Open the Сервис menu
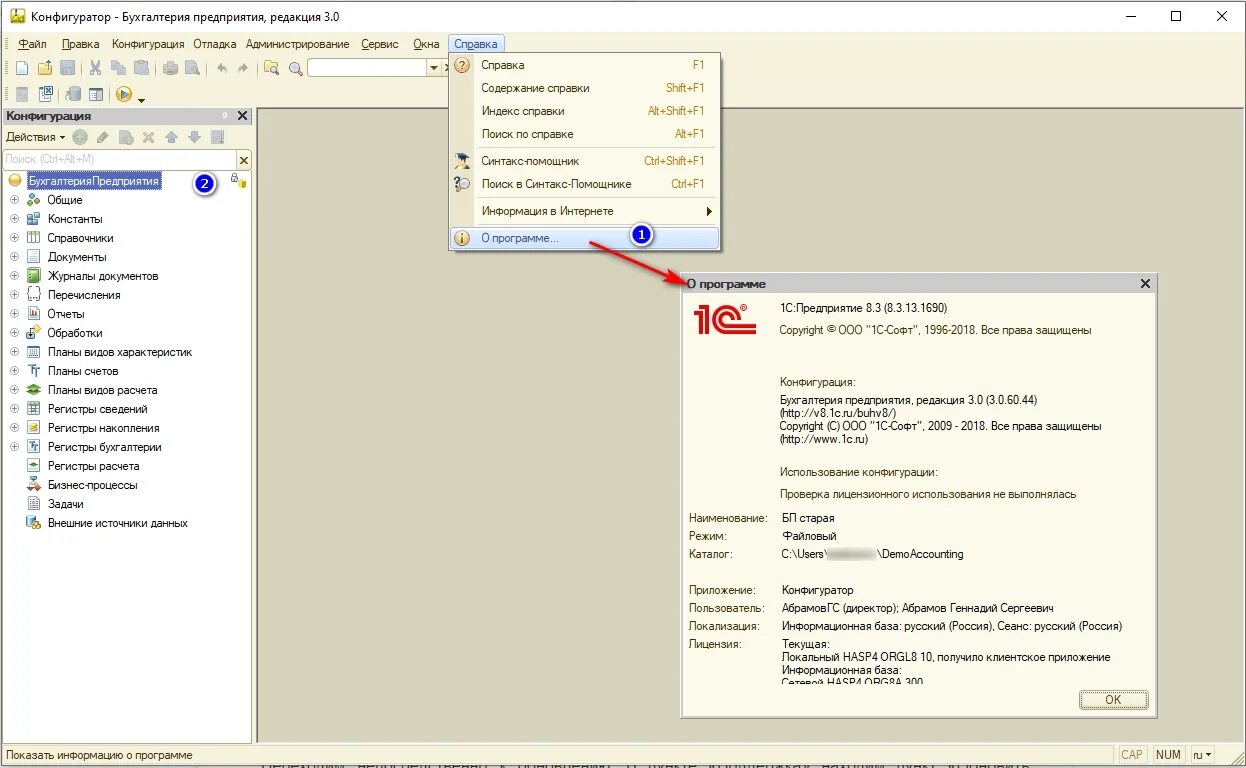Viewport: 1246px width, 768px height. pos(380,44)
